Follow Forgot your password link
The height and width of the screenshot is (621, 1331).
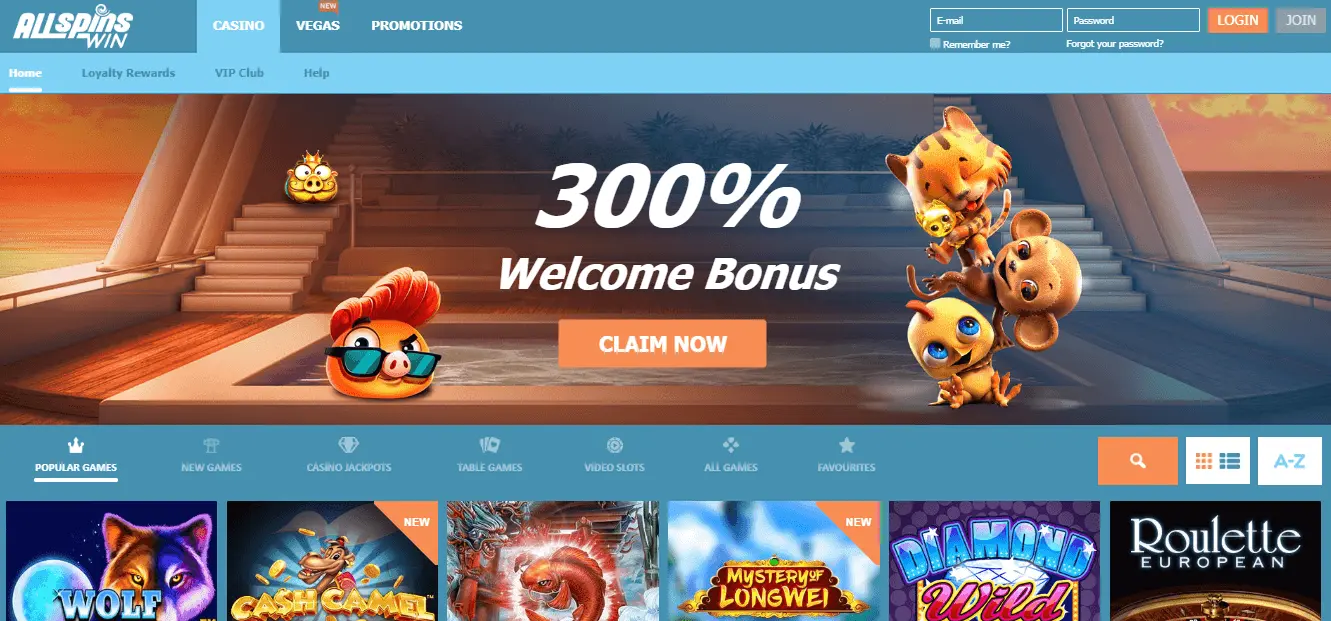click(x=1114, y=44)
